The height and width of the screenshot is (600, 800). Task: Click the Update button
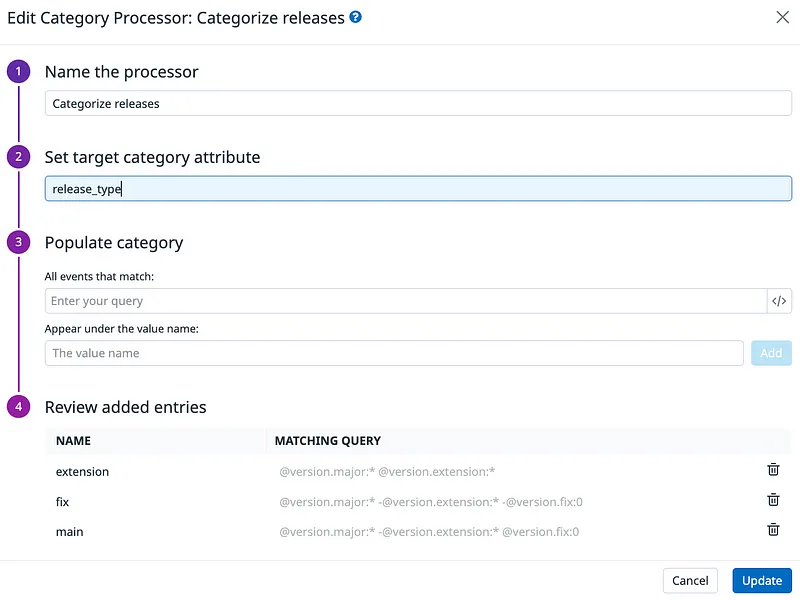[x=762, y=580]
